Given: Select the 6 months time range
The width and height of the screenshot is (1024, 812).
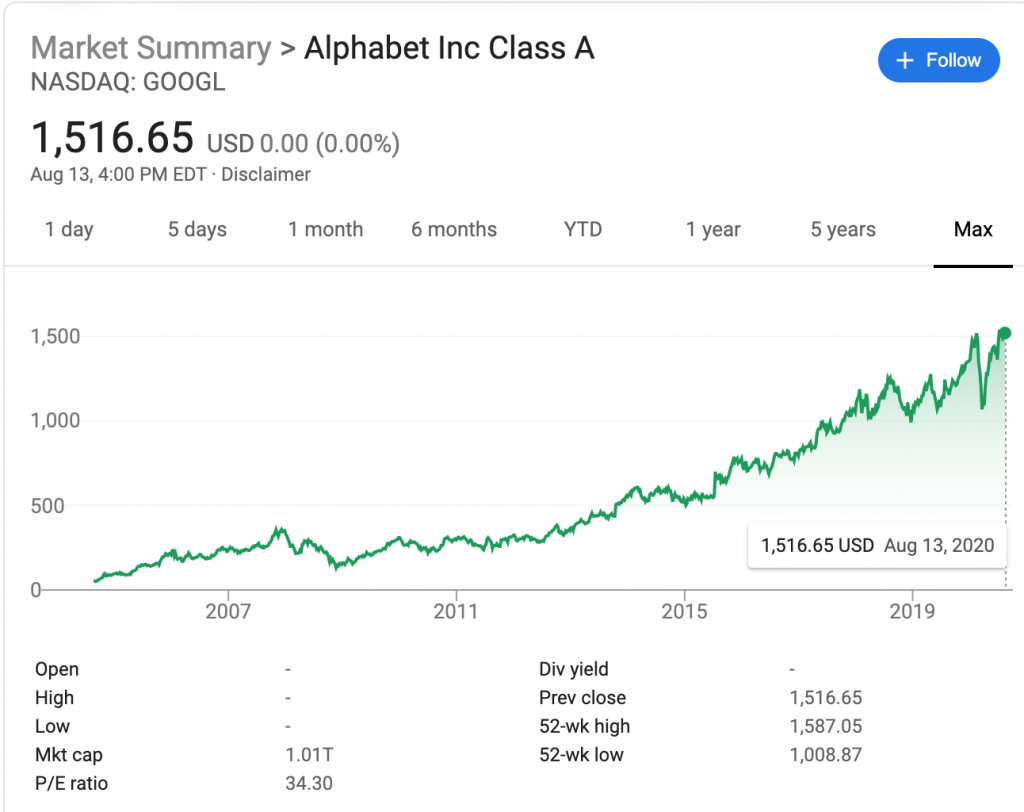Looking at the screenshot, I should [453, 229].
